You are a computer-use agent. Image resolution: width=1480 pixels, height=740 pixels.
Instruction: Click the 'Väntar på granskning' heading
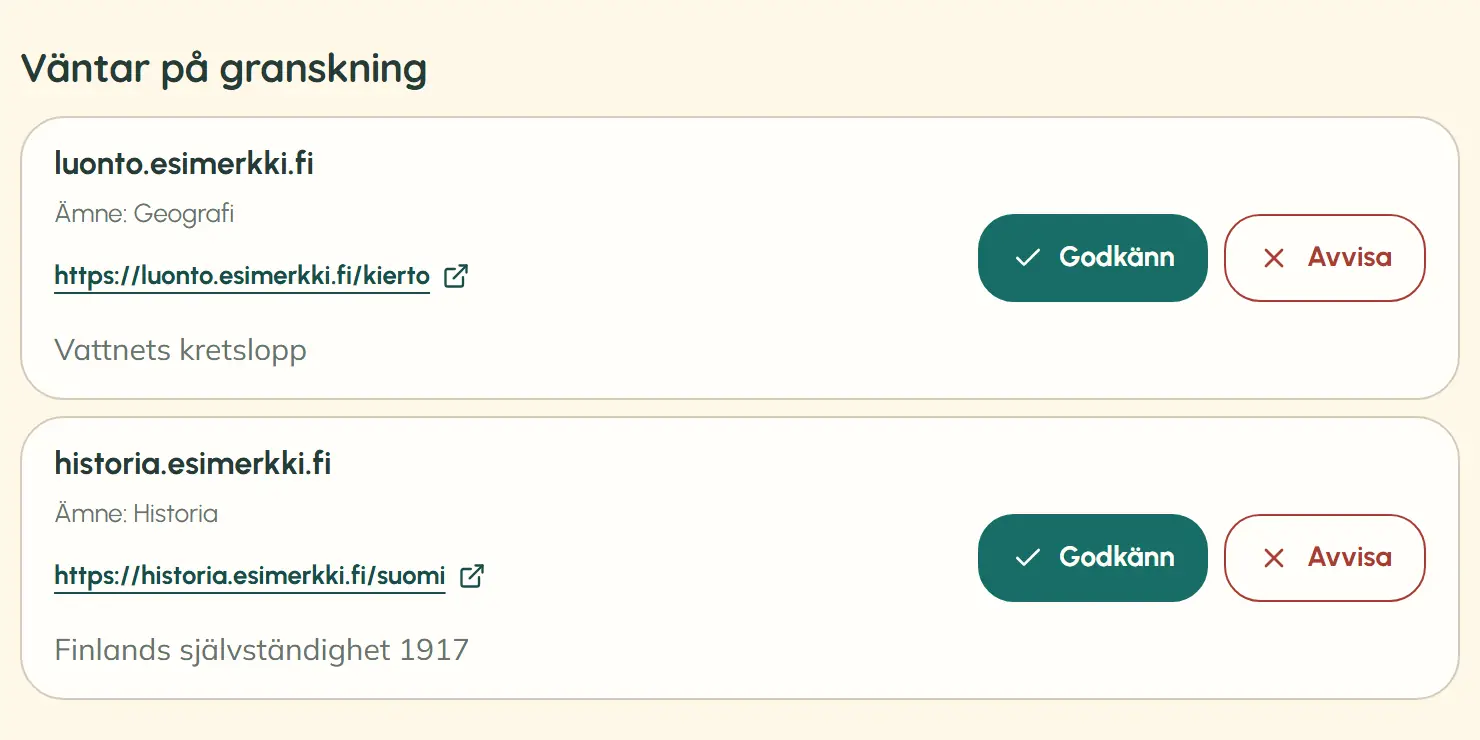tap(224, 69)
